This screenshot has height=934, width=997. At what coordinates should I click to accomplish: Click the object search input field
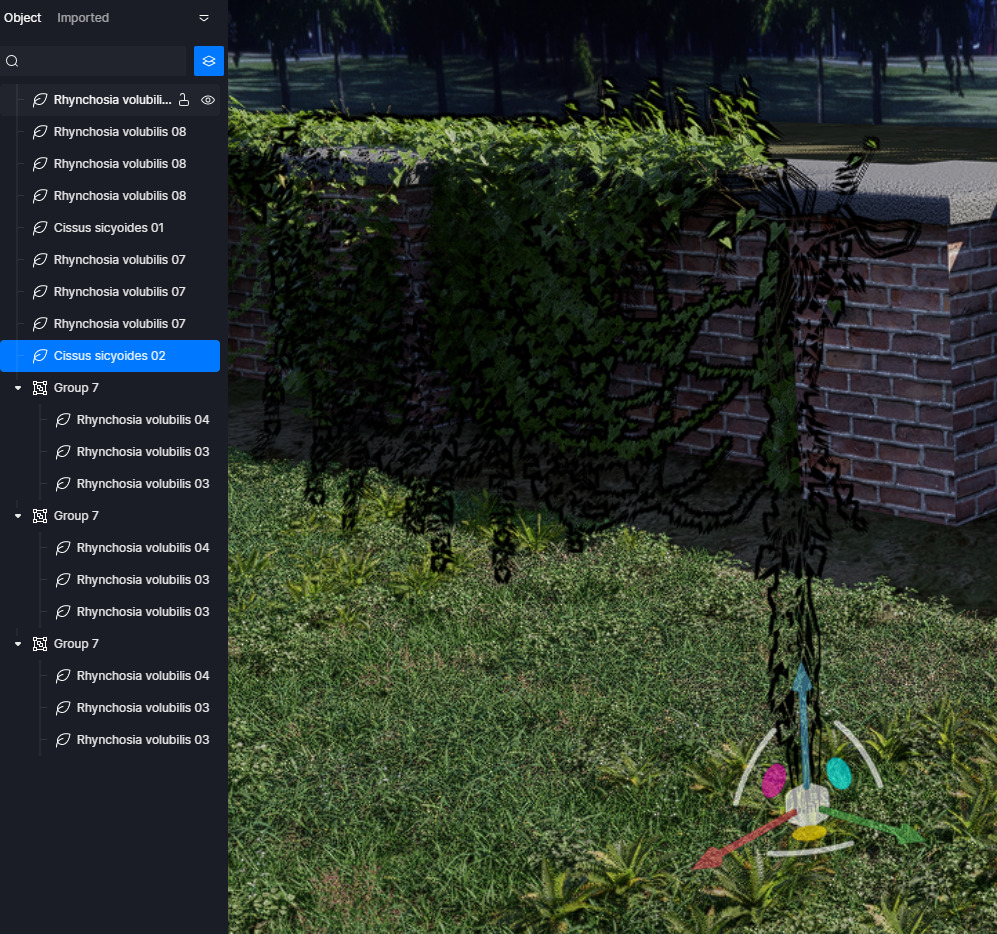(100, 61)
